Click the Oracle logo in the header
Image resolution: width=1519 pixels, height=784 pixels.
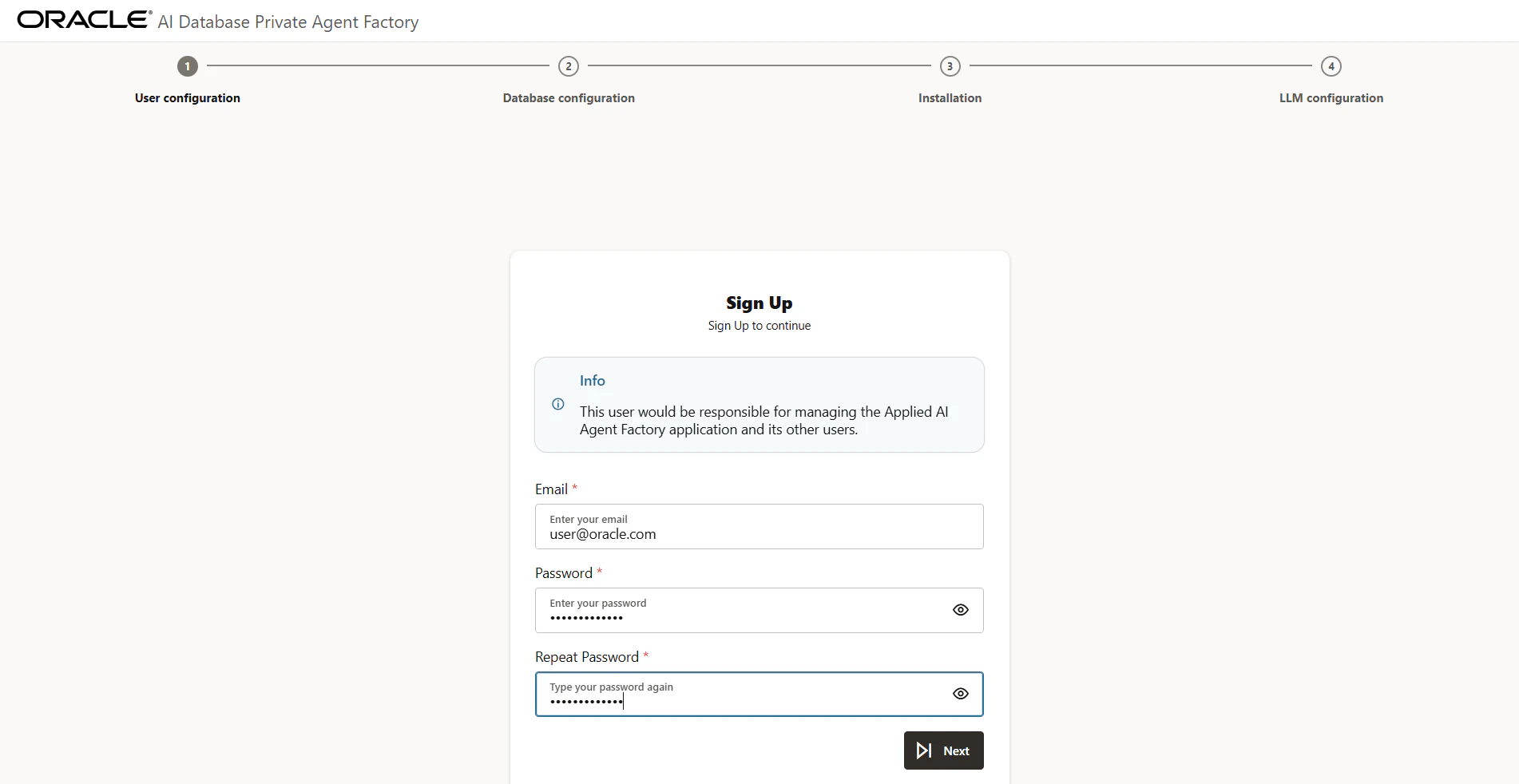click(84, 20)
